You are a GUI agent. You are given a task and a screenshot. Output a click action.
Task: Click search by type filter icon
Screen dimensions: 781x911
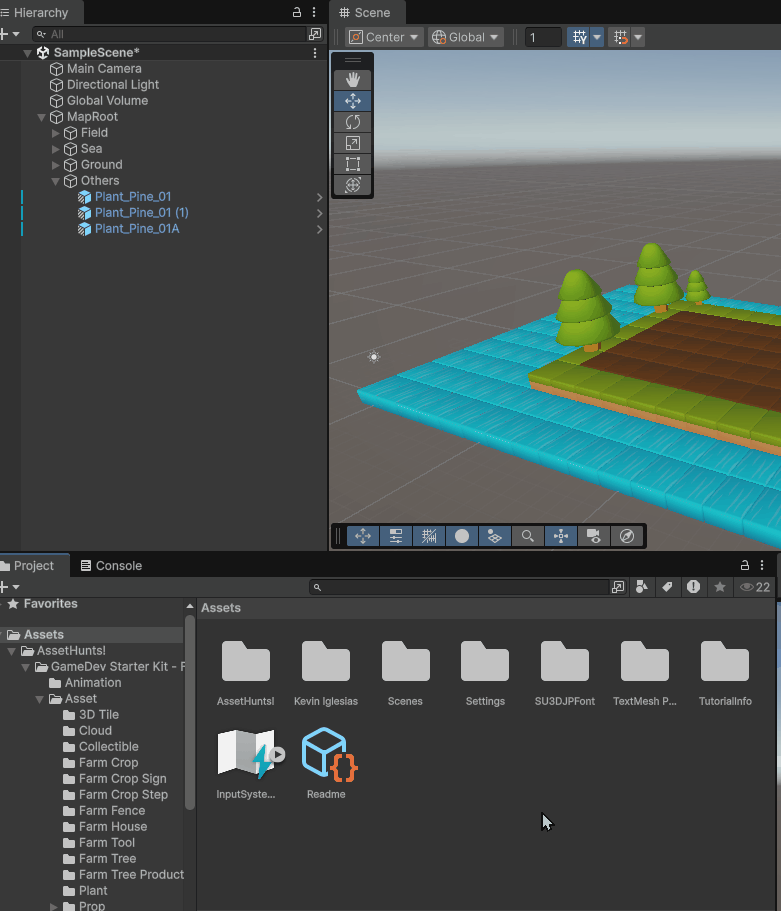click(642, 587)
